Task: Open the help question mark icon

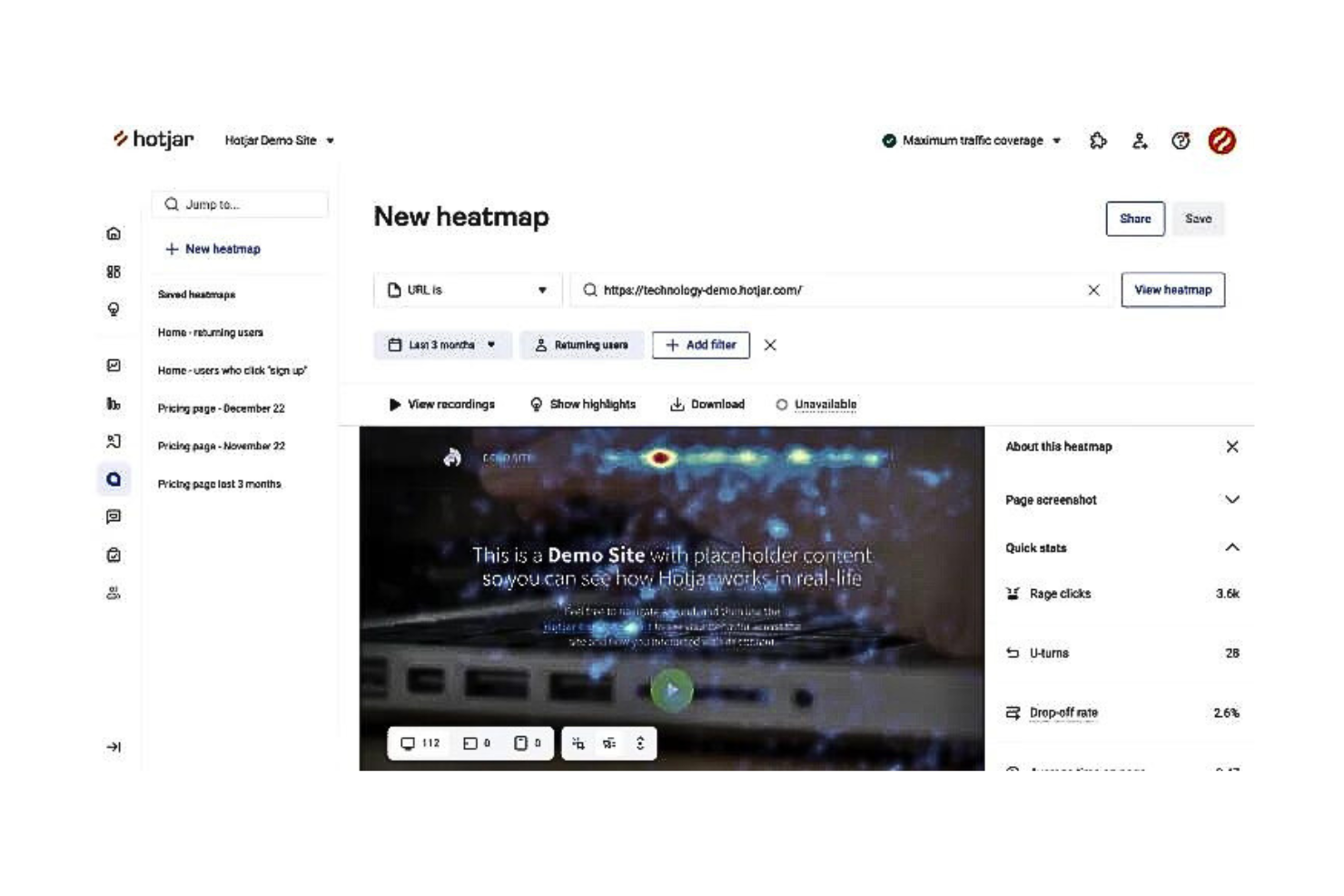Action: pos(1181,141)
